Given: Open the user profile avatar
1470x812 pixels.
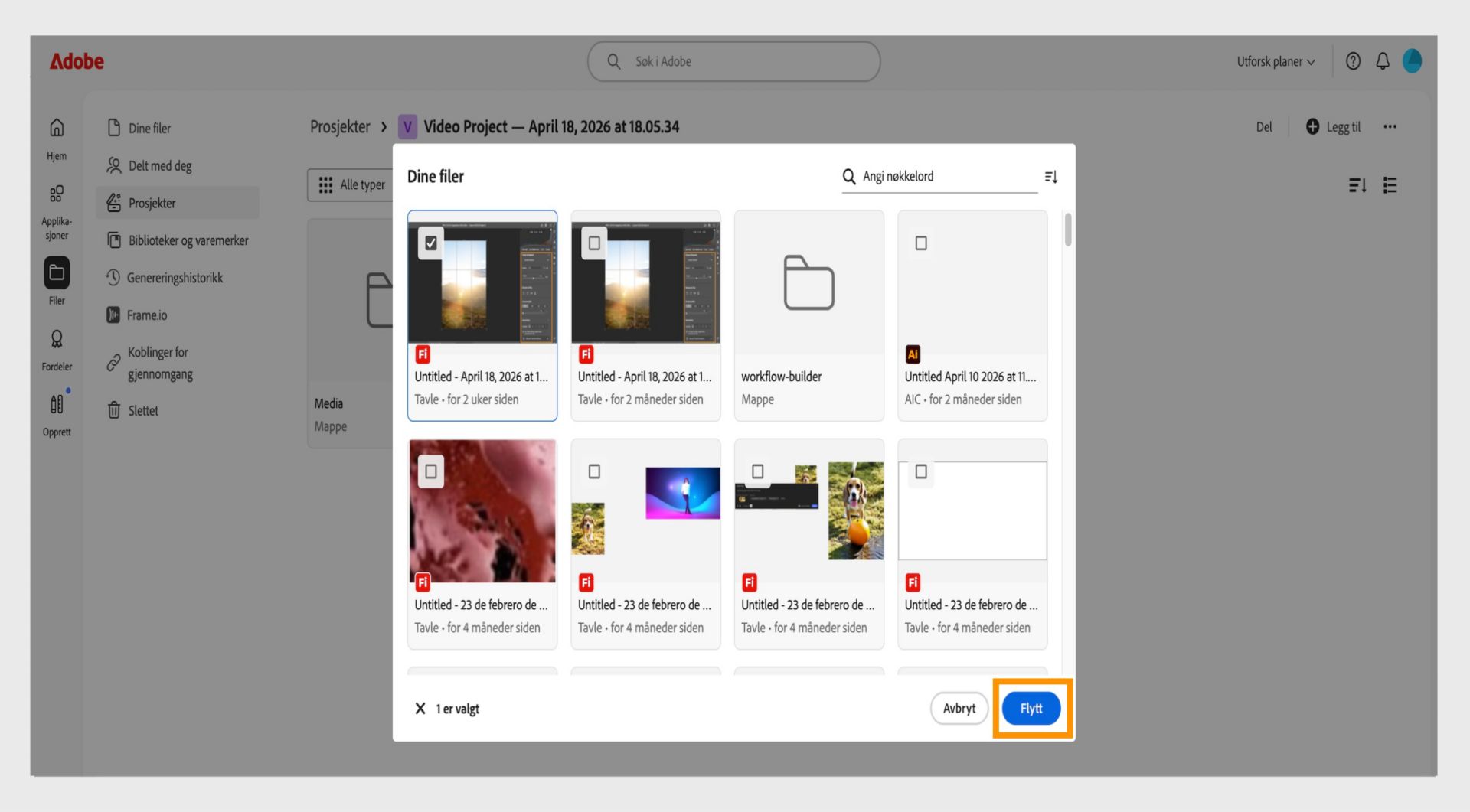Looking at the screenshot, I should point(1412,61).
